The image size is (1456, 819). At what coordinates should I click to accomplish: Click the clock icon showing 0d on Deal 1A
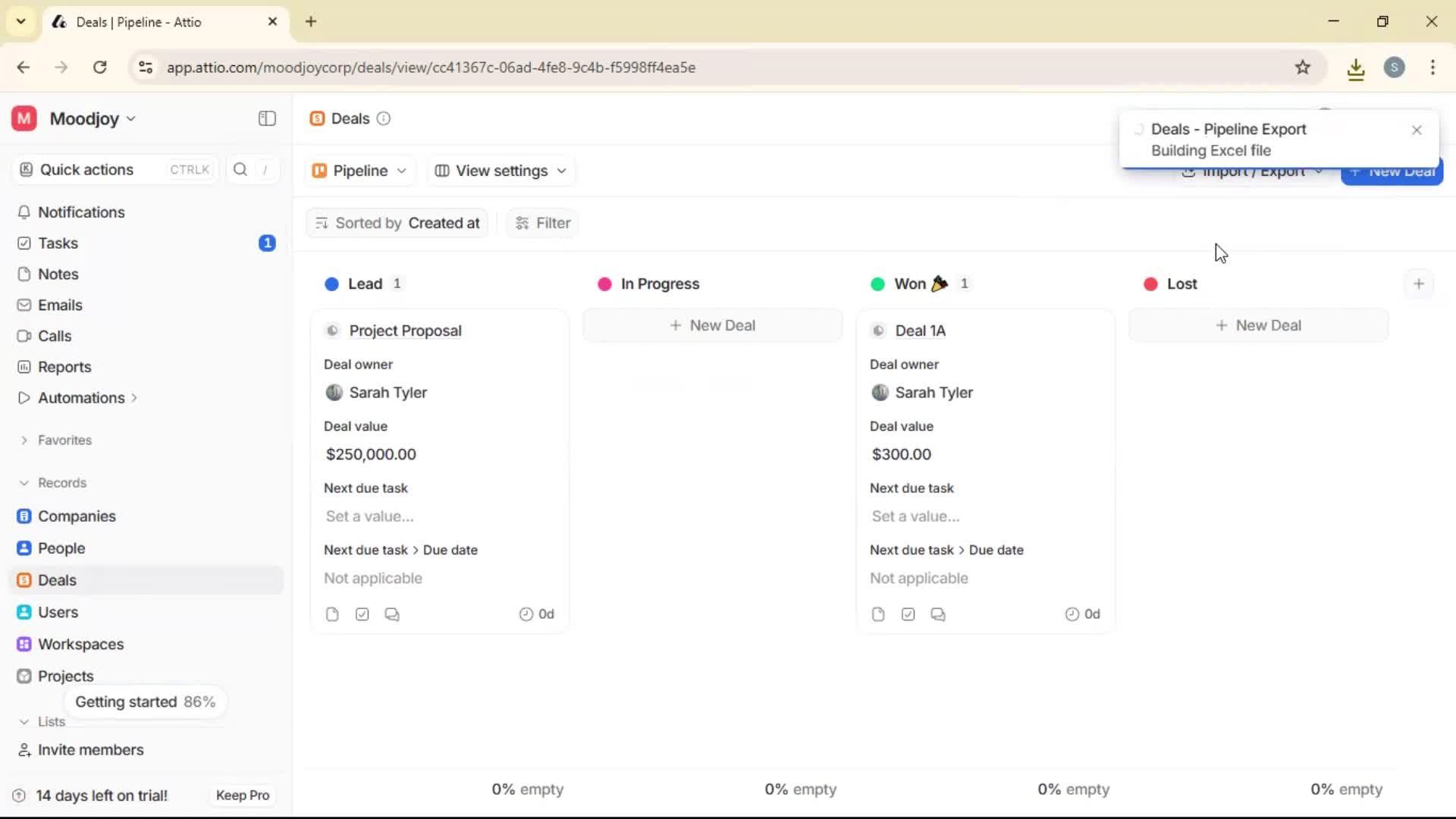pyautogui.click(x=1071, y=614)
